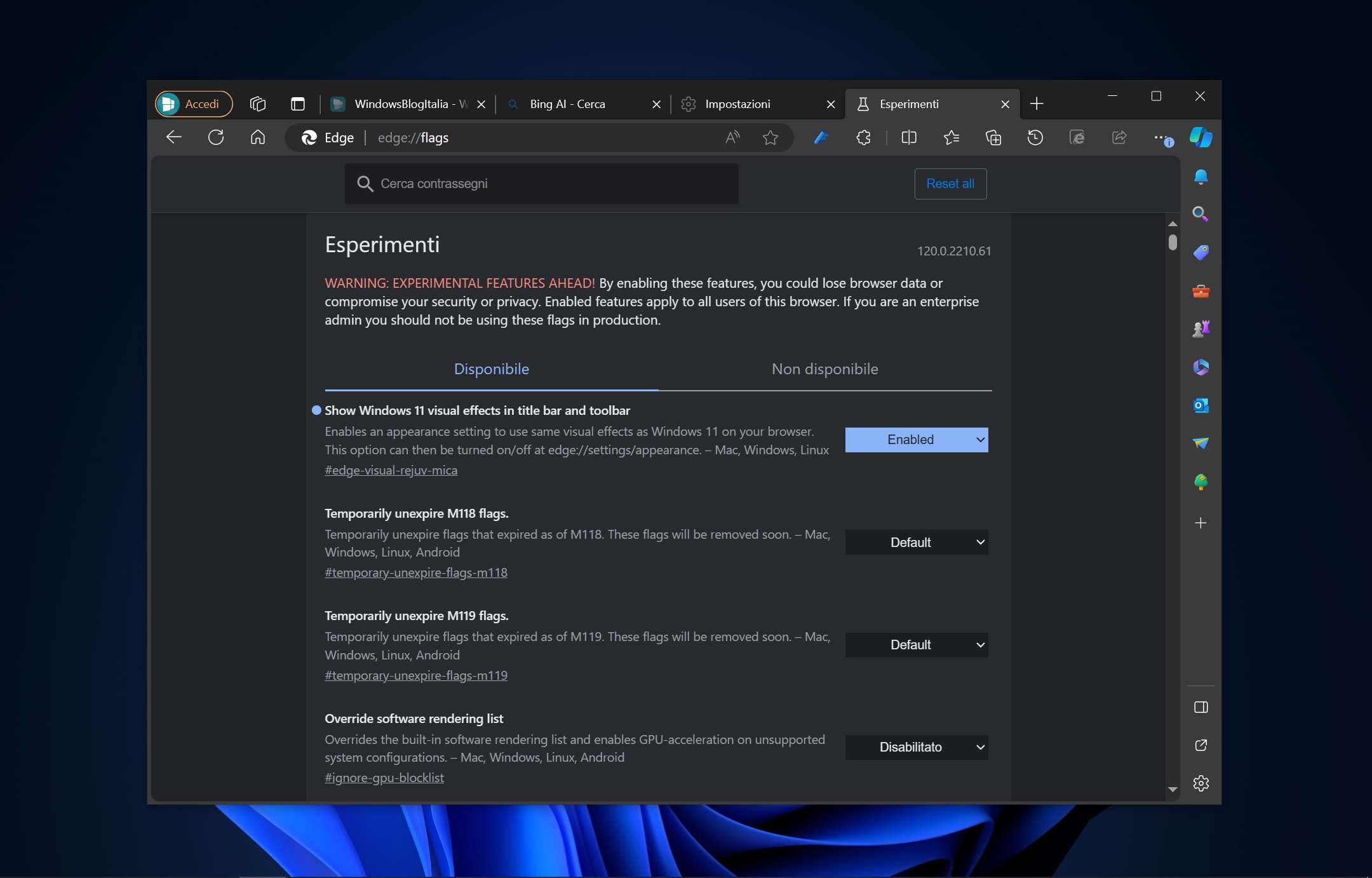
Task: Go back with the back arrow
Action: (x=173, y=137)
